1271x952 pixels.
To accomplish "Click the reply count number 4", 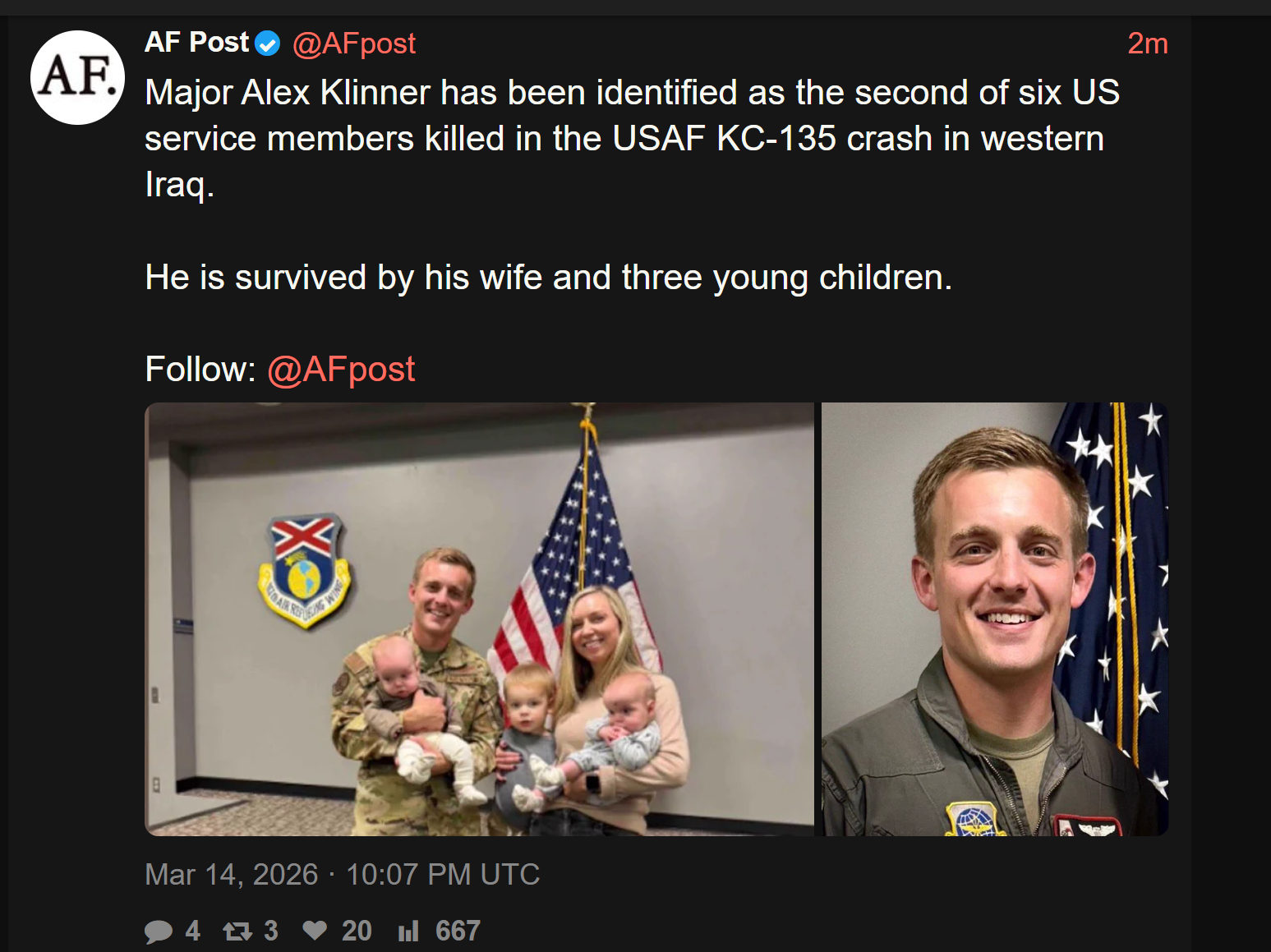I will (x=192, y=931).
